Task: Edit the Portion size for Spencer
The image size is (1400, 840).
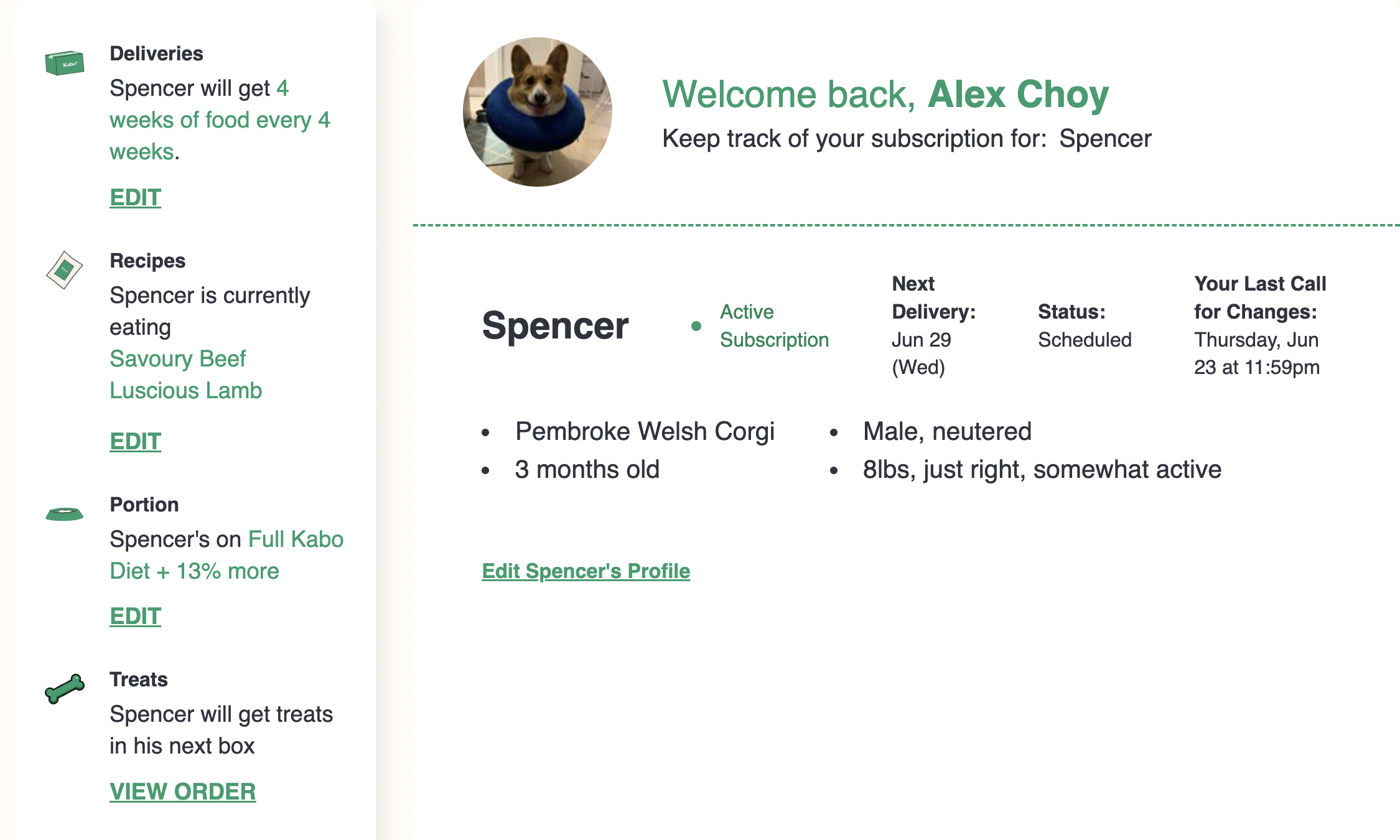Action: [135, 616]
